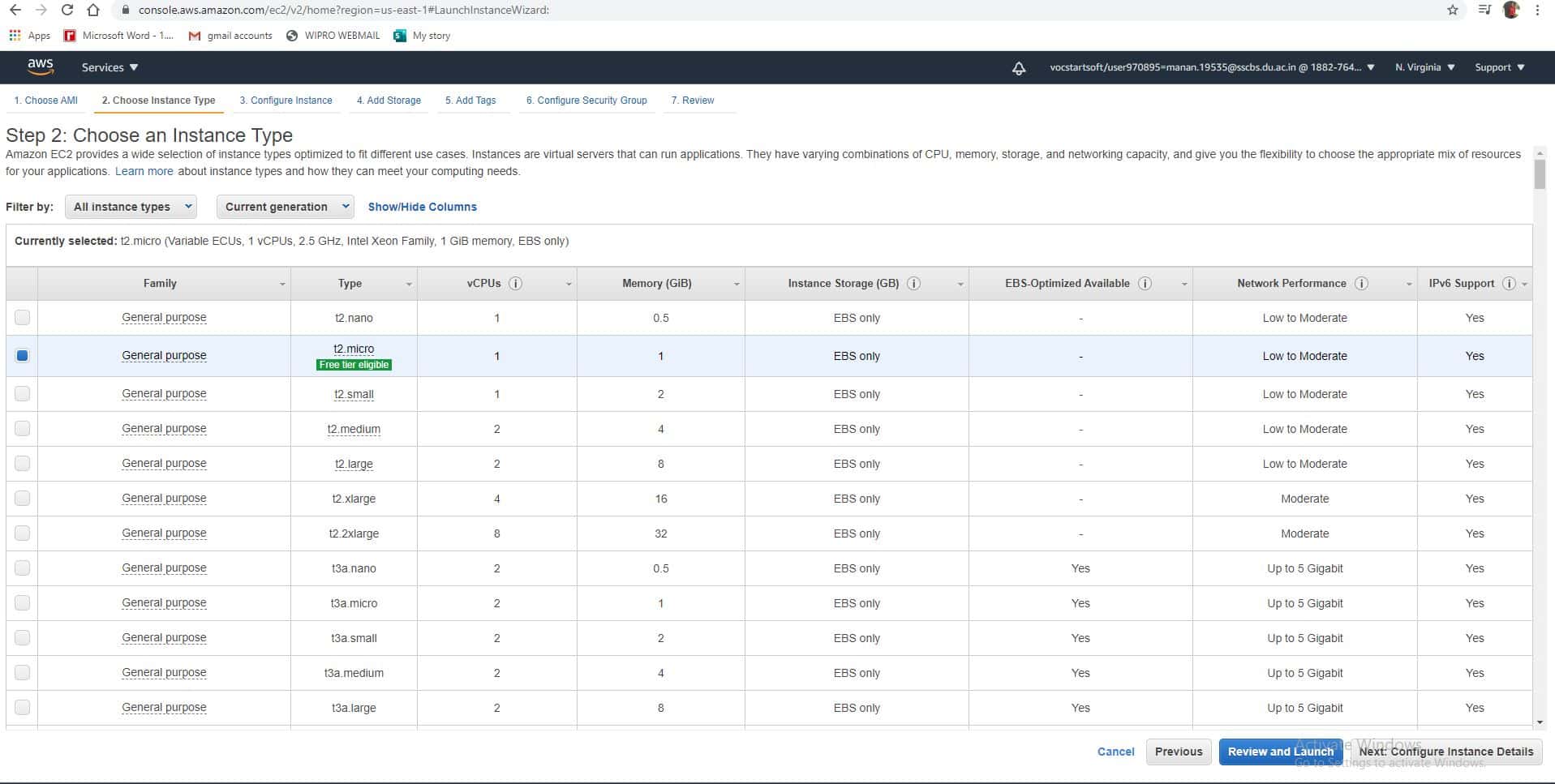Click the browser forward arrow

(41, 10)
